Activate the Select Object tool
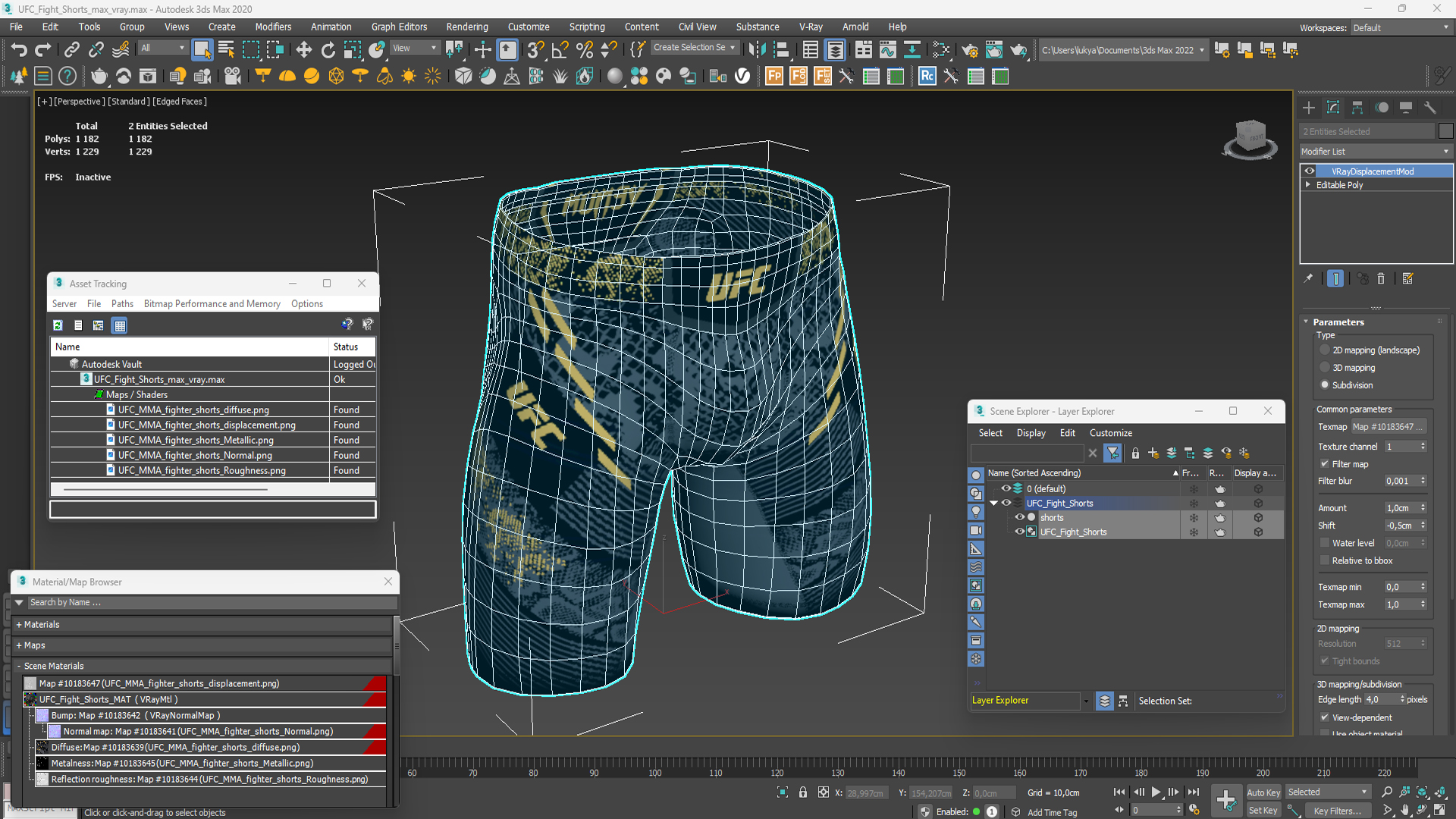The width and height of the screenshot is (1456, 819). pyautogui.click(x=202, y=50)
